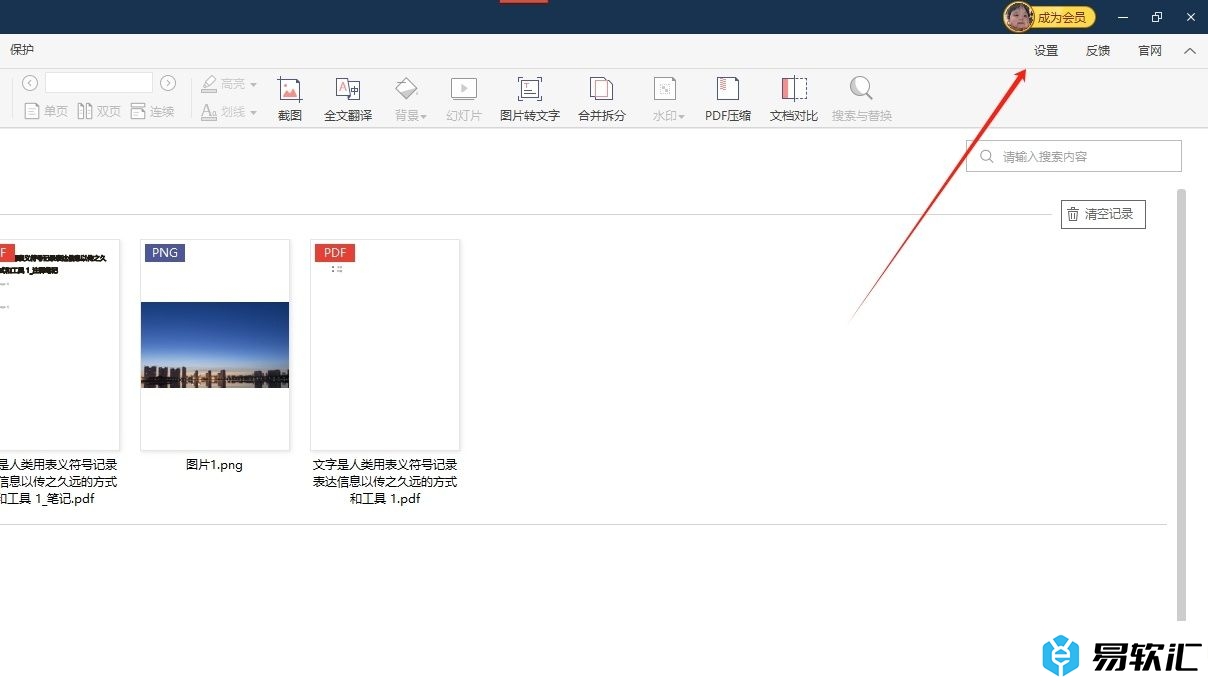Click 清空记录 clear records button
This screenshot has width=1208, height=681.
[1103, 214]
